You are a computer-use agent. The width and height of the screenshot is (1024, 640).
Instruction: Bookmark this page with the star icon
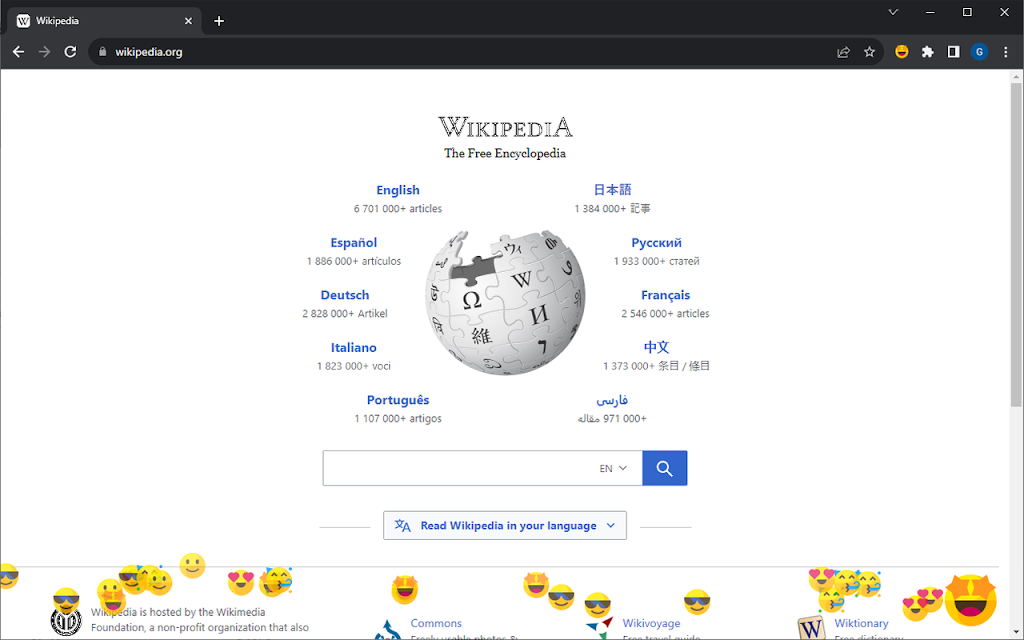(x=869, y=52)
